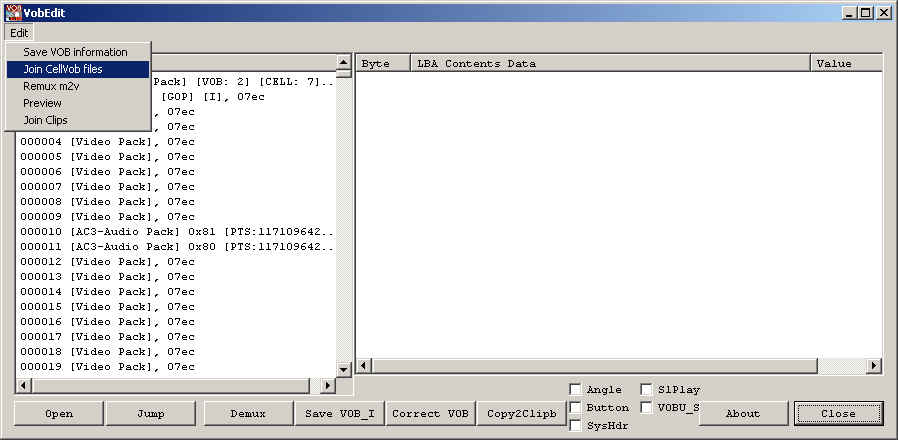Image resolution: width=898 pixels, height=440 pixels.
Task: Click pack list horizontal scroll right arrow
Action: coord(327,385)
